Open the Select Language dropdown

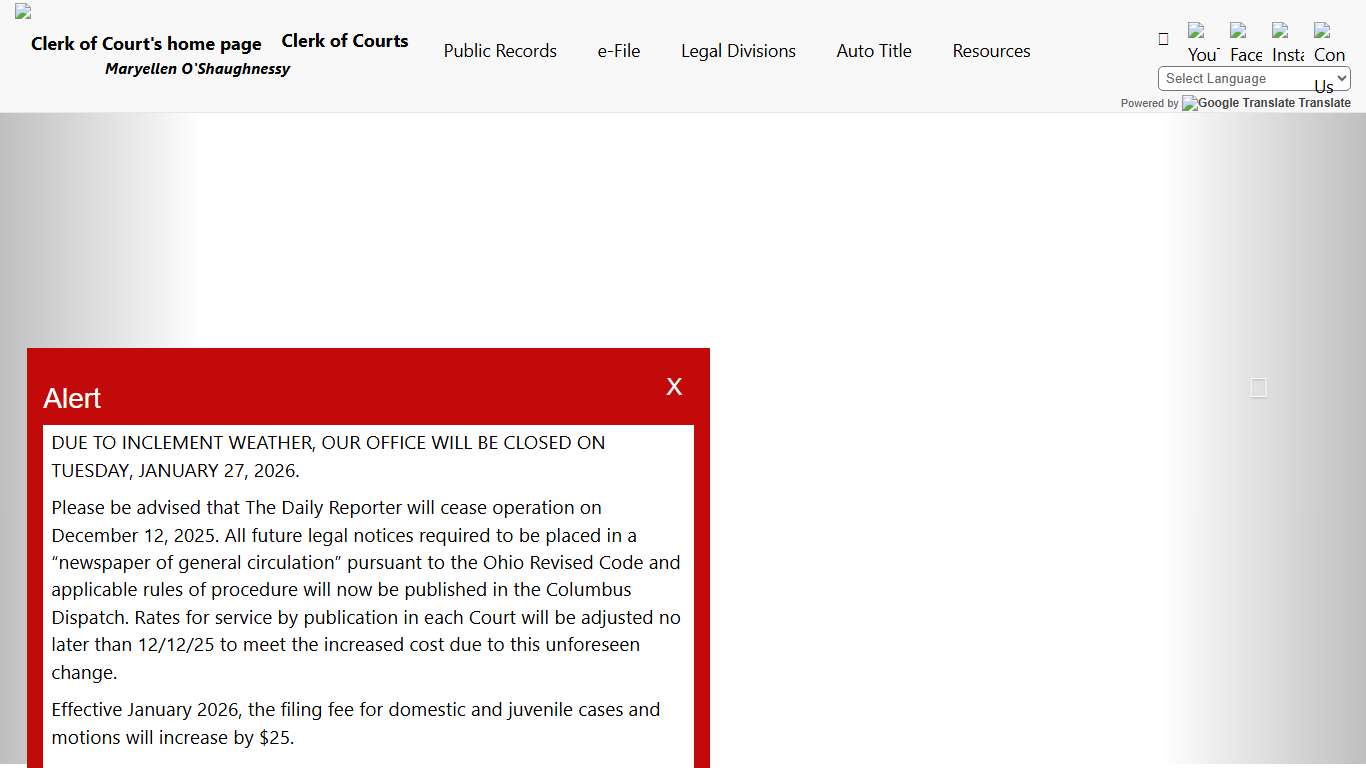pos(1254,79)
